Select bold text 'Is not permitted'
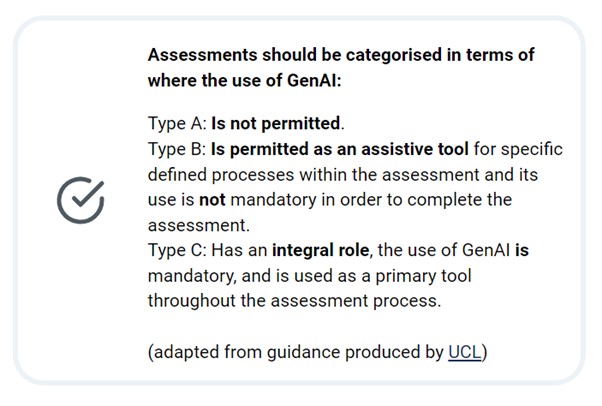602x406 pixels. [x=276, y=124]
